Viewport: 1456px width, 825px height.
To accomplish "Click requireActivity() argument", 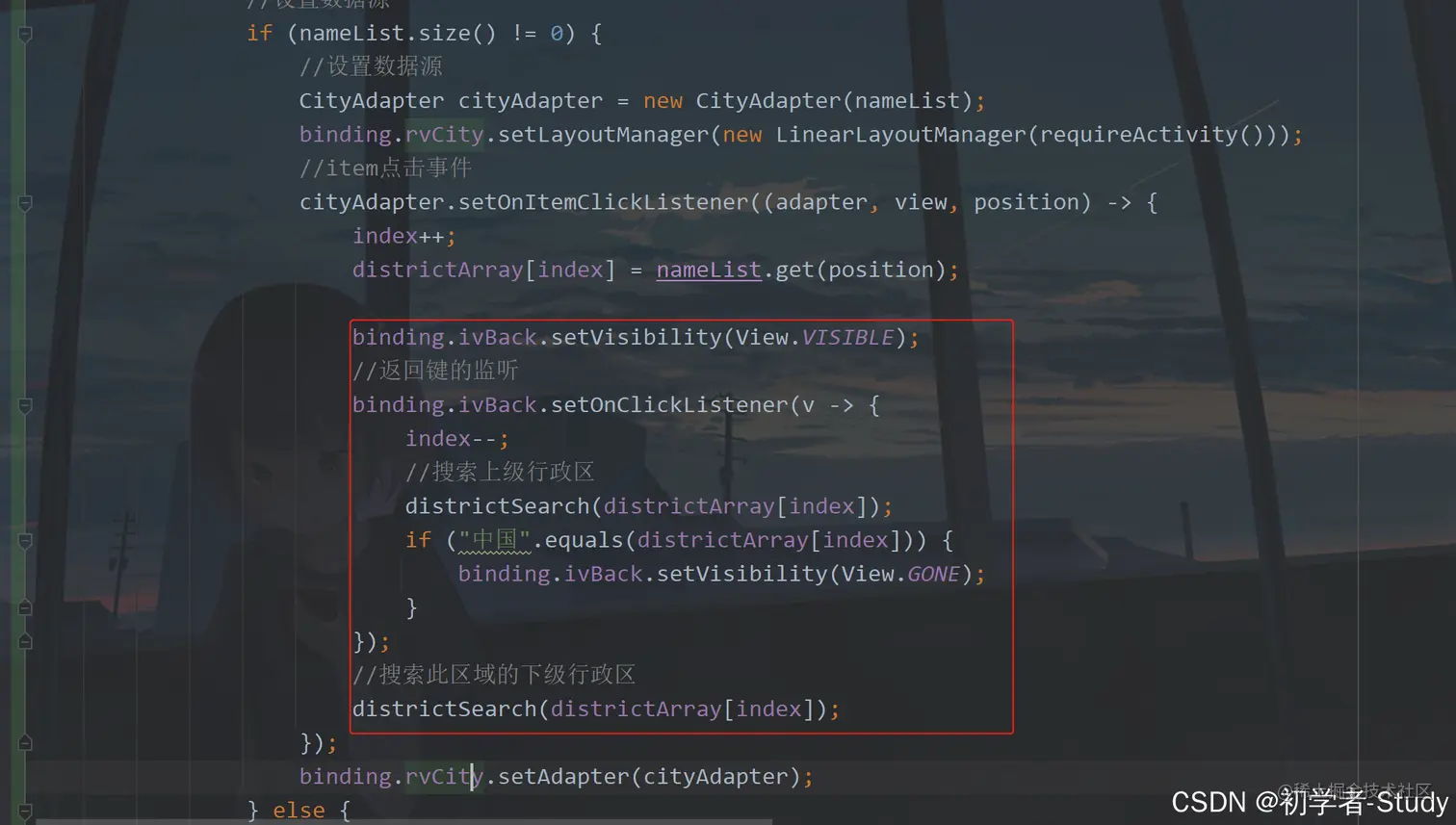I will click(x=1152, y=135).
